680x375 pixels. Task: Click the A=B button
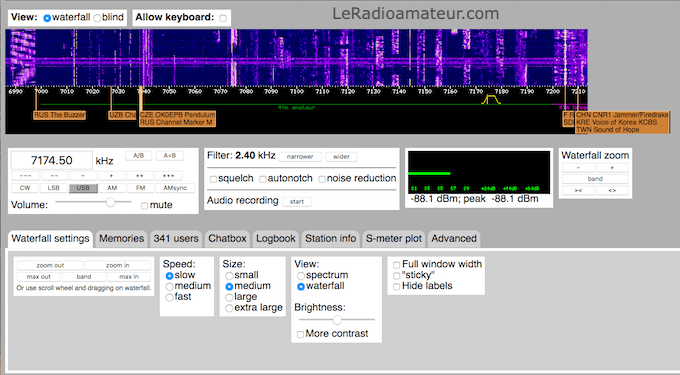pyautogui.click(x=170, y=156)
